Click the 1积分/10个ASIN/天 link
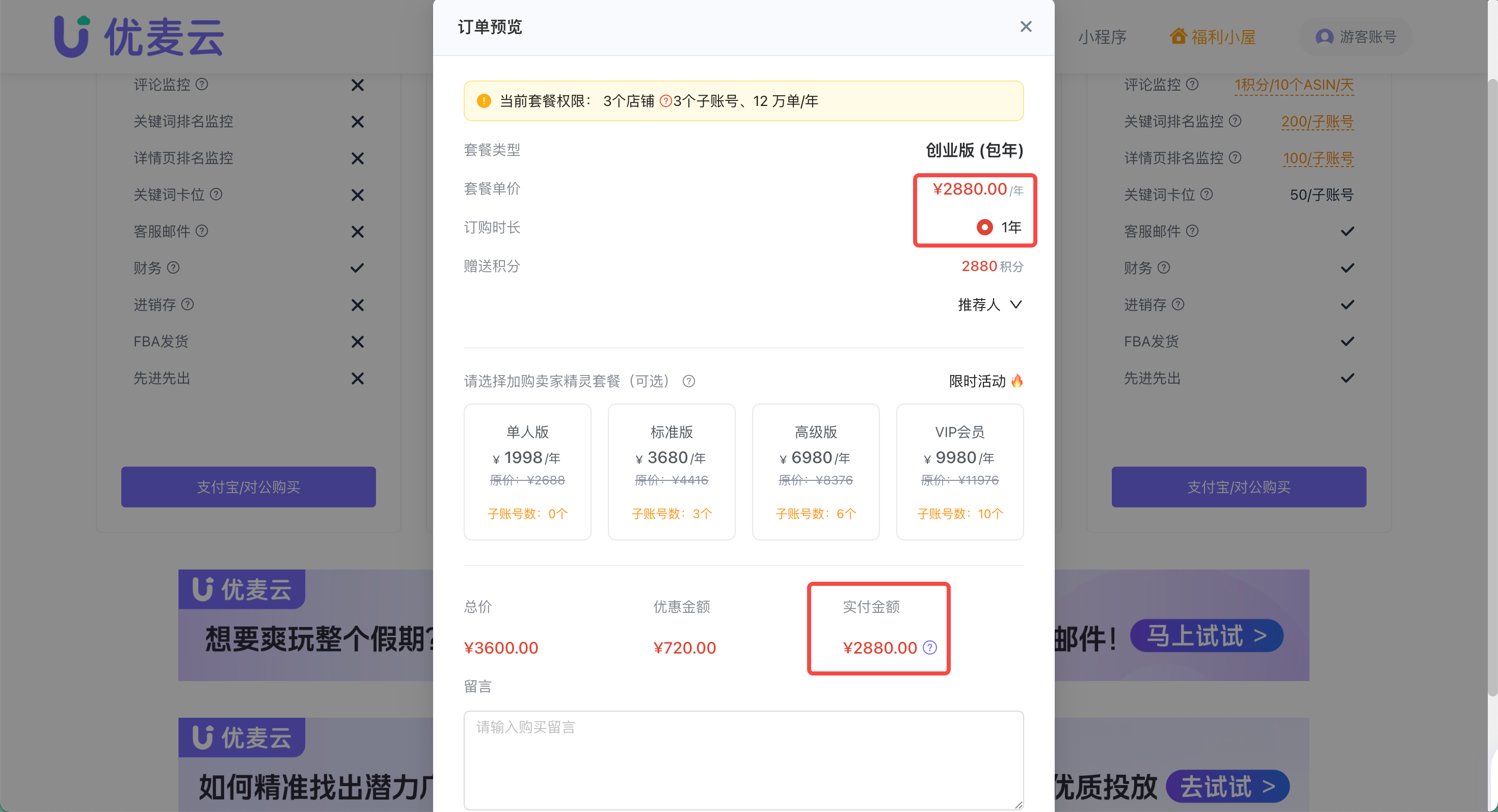 click(x=1294, y=85)
